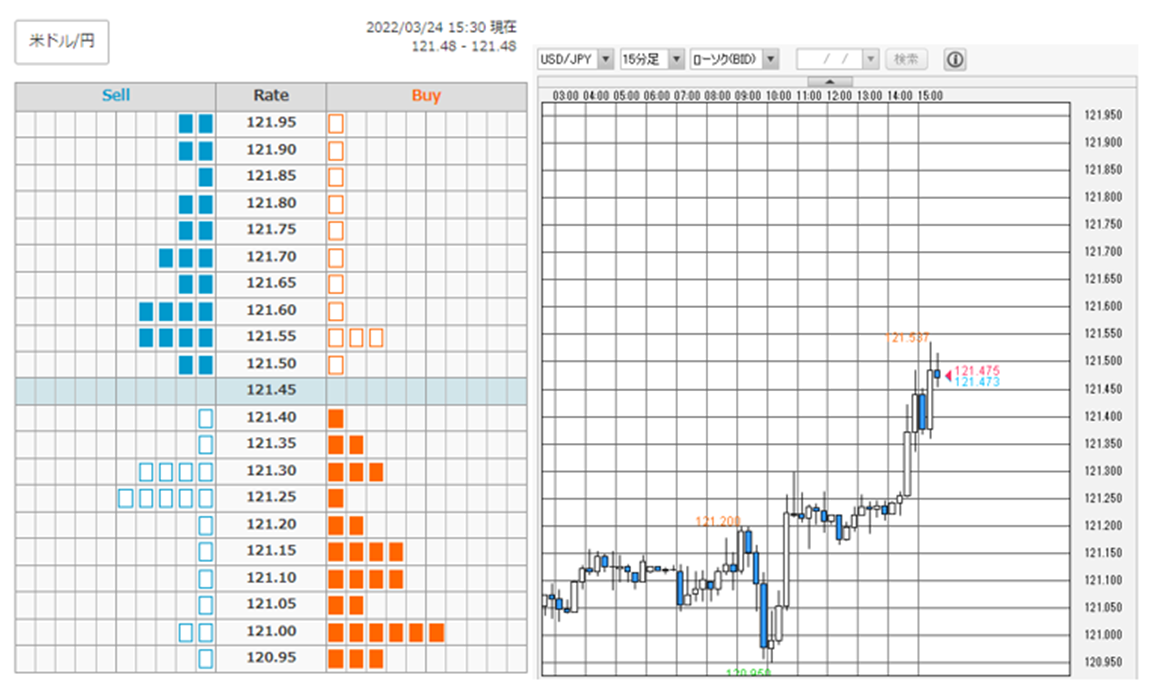Click the 米ドル/円 currency pair button
This screenshot has width=1154, height=692.
tap(62, 42)
